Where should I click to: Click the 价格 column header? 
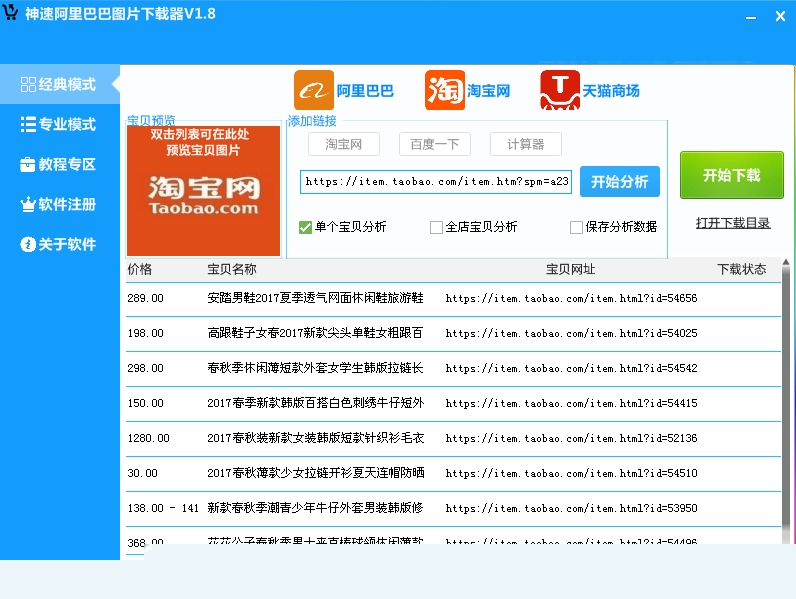(140, 269)
